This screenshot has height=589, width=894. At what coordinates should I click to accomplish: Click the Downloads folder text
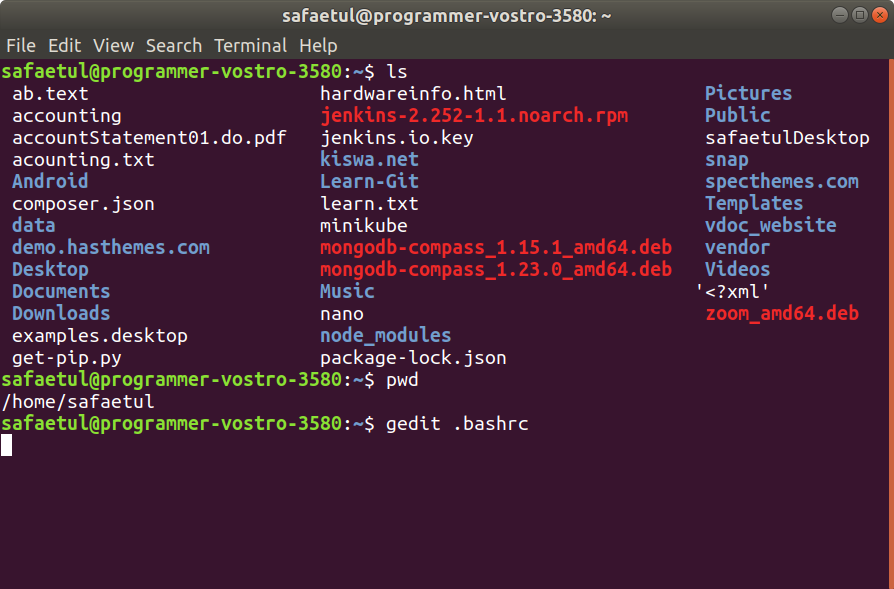60,313
